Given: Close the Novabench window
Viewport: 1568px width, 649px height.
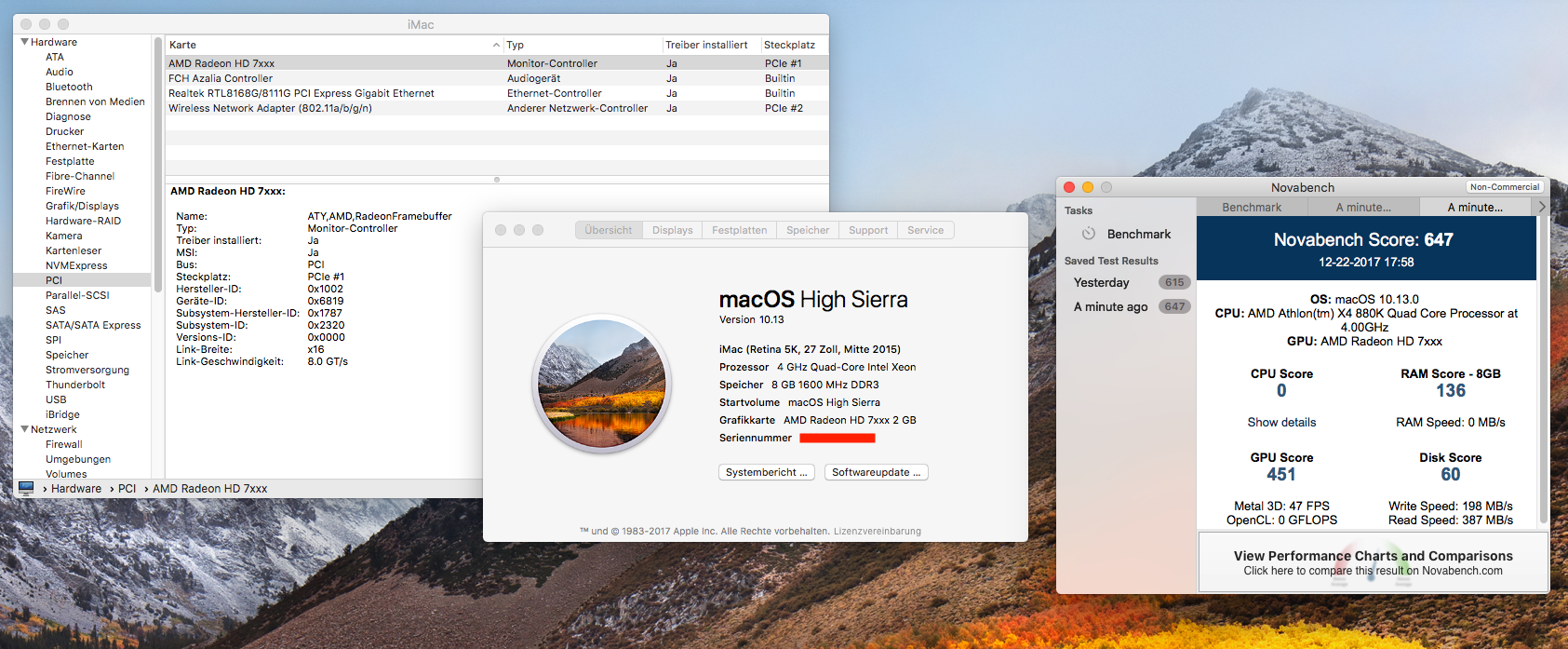Looking at the screenshot, I should click(x=1069, y=187).
